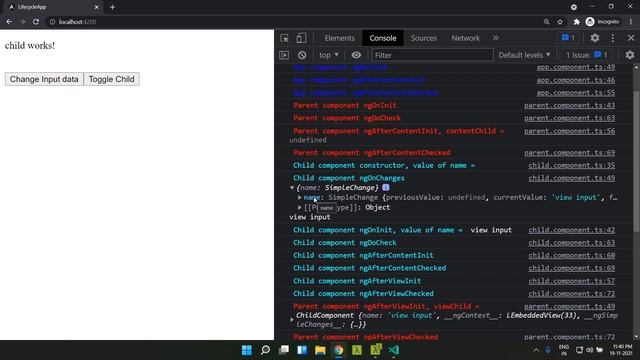Screen dimensions: 640x360
Task: Open child.component.ts:57 source link
Action: [571, 281]
